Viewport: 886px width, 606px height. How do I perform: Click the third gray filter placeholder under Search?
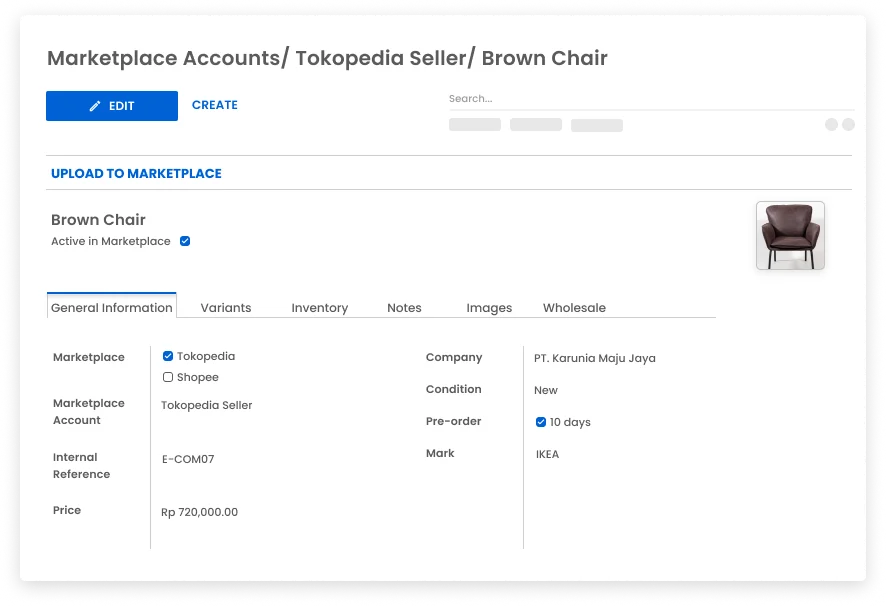tap(597, 125)
